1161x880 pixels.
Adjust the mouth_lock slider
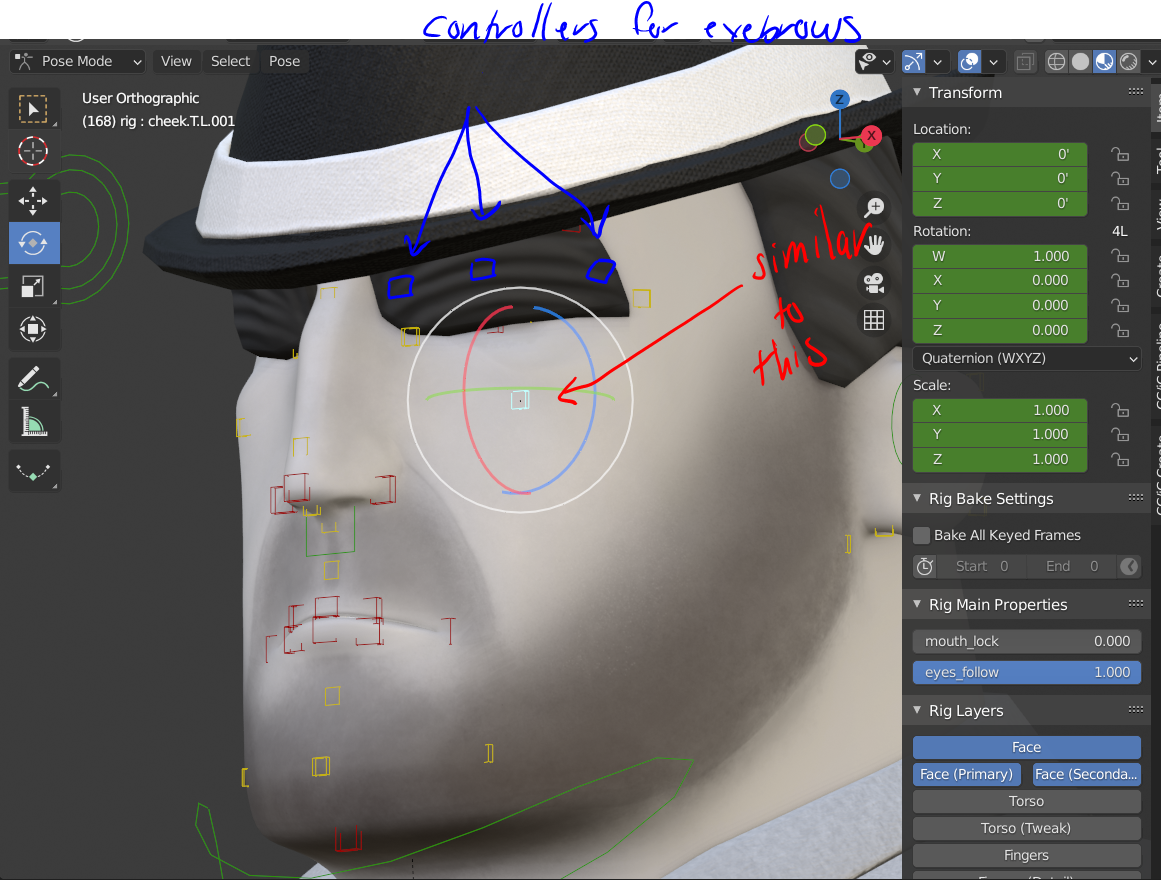pos(1026,641)
